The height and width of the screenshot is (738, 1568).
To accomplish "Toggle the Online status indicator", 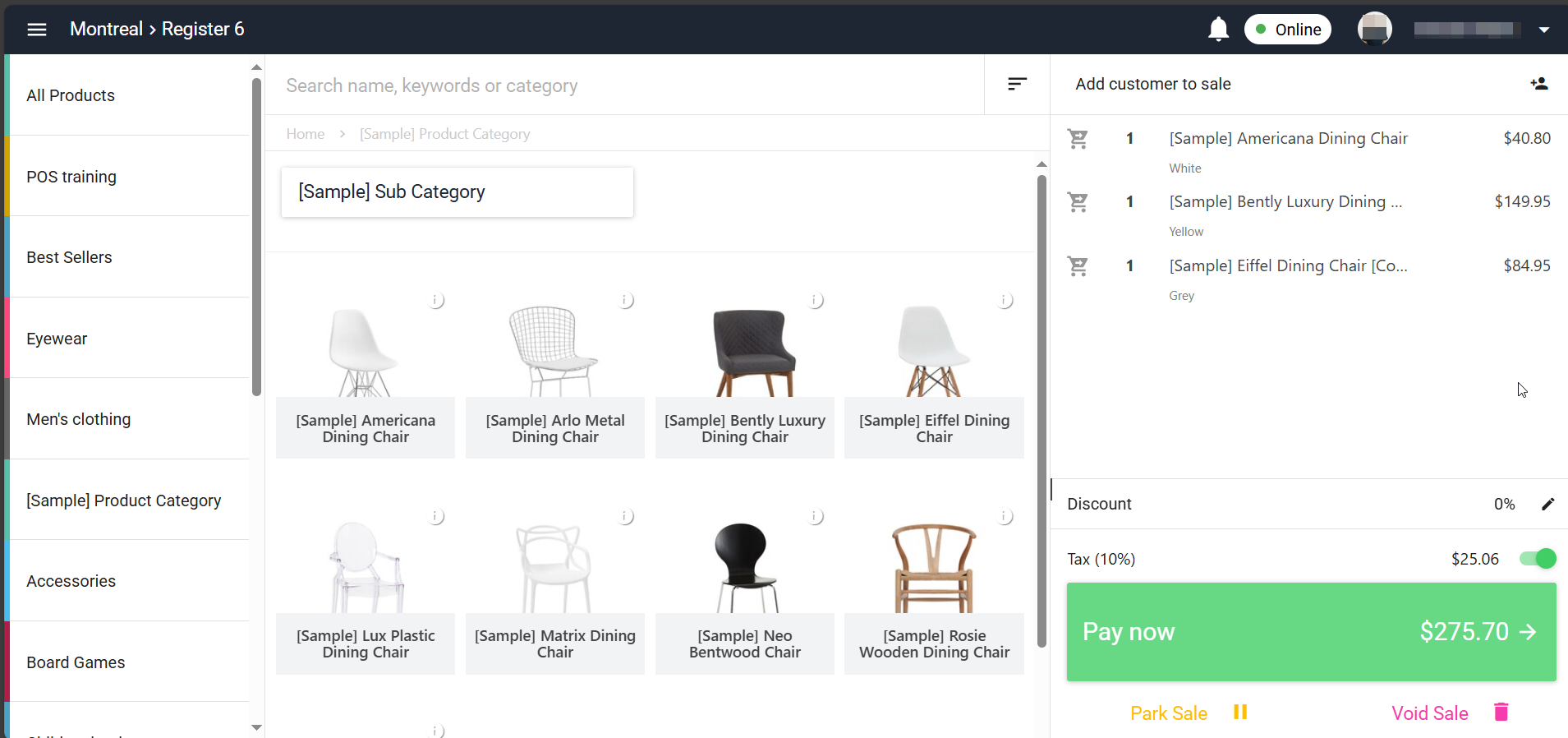I will point(1287,30).
